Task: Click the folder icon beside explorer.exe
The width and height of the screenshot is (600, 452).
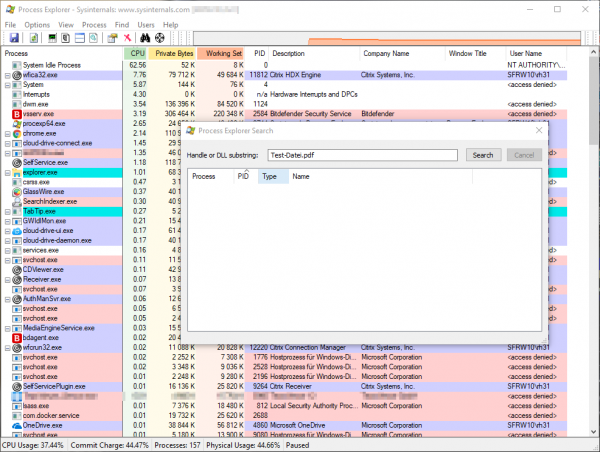Action: 16,173
